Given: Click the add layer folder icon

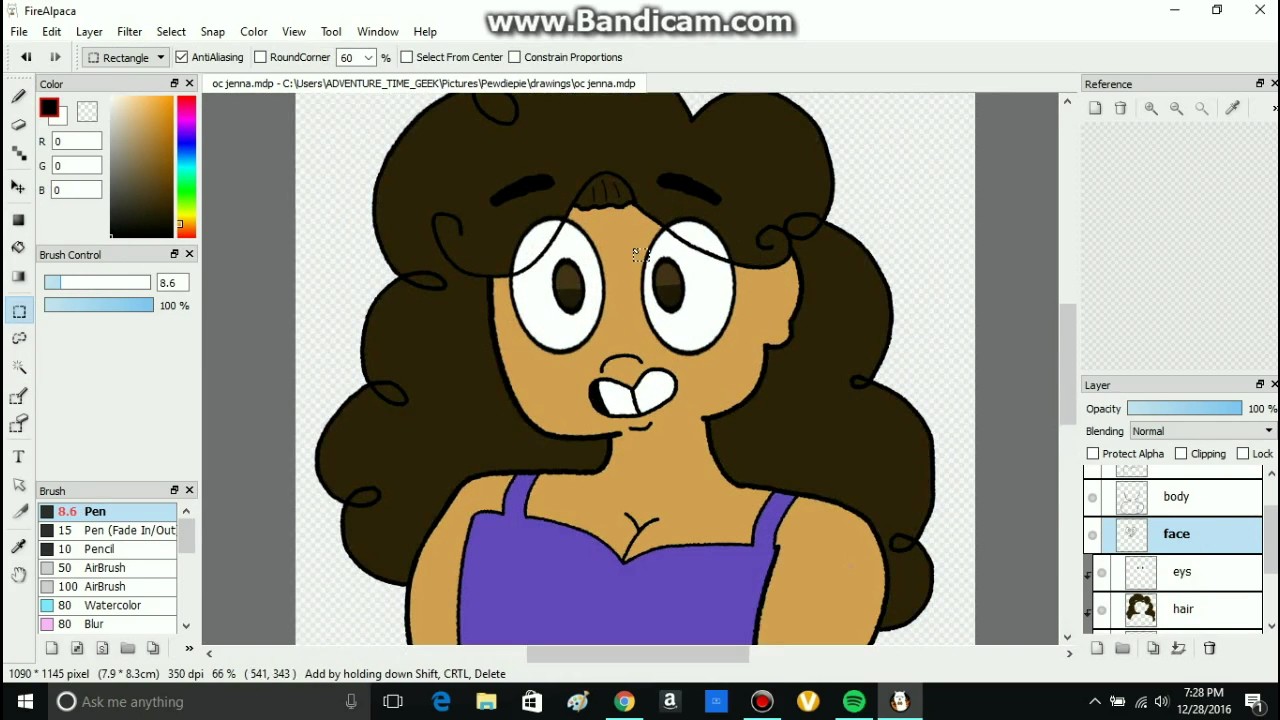Looking at the screenshot, I should 1123,648.
